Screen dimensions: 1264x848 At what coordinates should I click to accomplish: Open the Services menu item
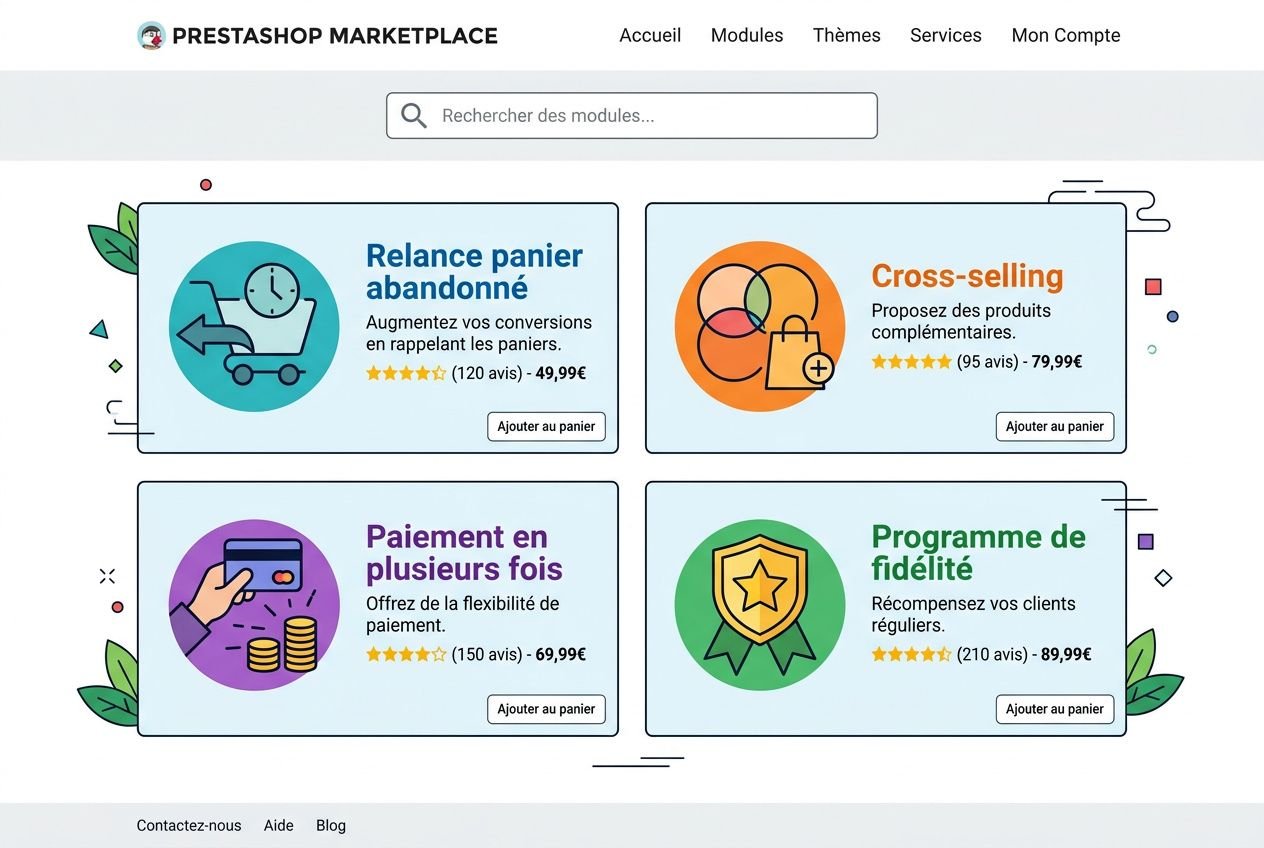pos(946,35)
